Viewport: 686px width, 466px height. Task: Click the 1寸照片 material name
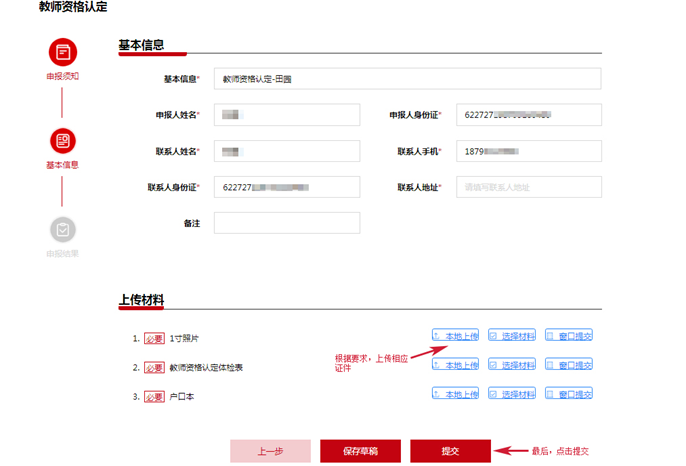point(184,338)
